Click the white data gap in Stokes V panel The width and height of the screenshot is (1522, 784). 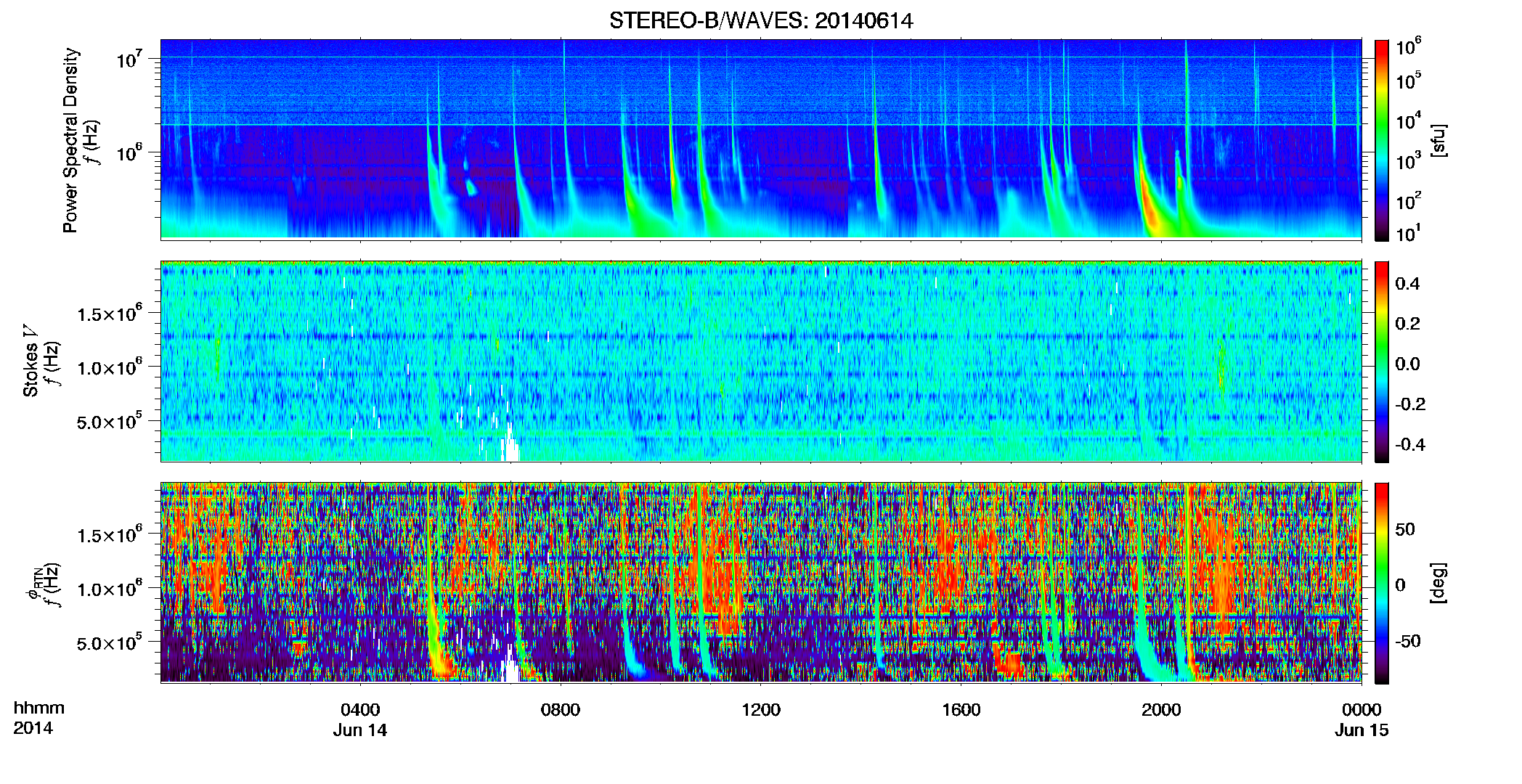tap(510, 444)
